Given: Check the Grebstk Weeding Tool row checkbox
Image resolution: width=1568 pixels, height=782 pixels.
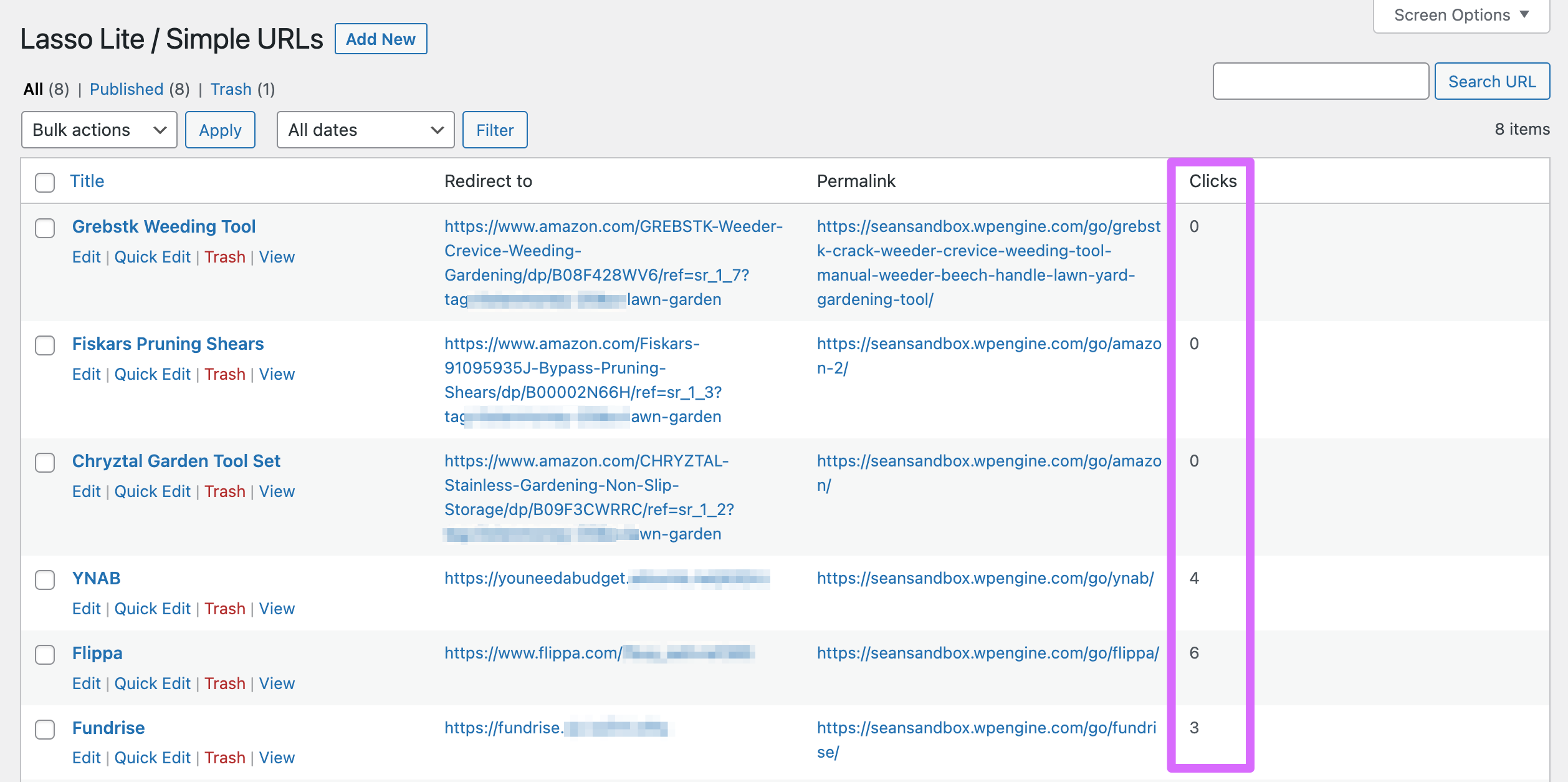Looking at the screenshot, I should [45, 228].
